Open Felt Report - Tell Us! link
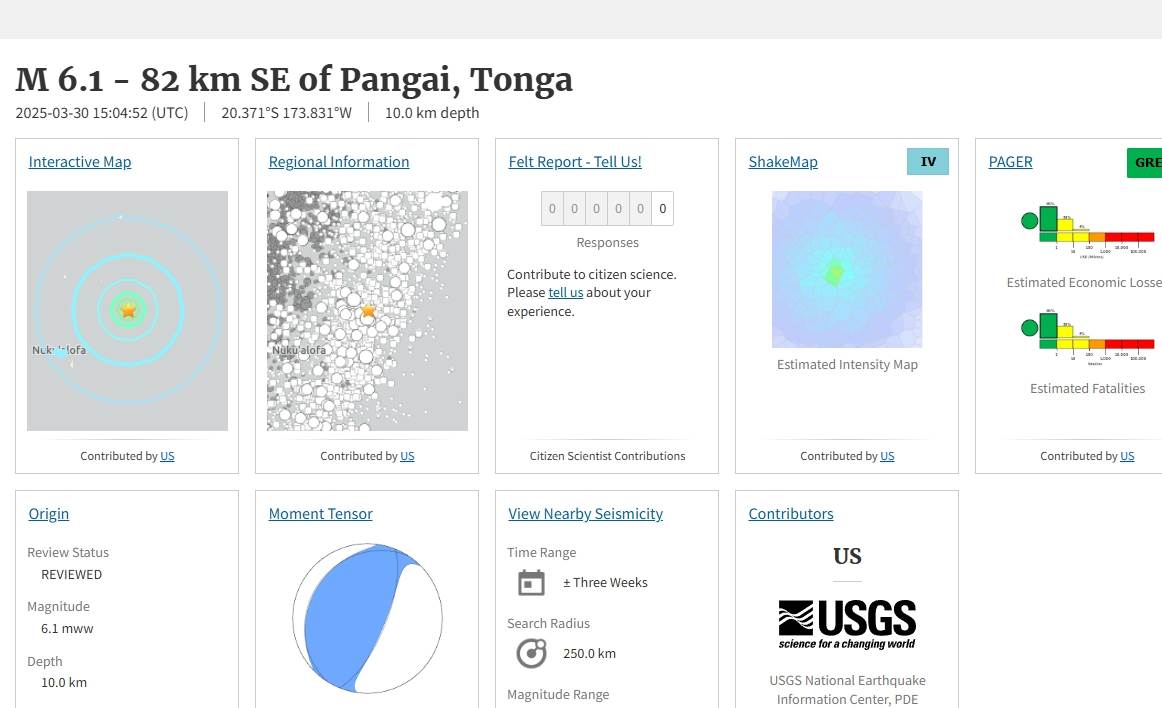 click(575, 162)
